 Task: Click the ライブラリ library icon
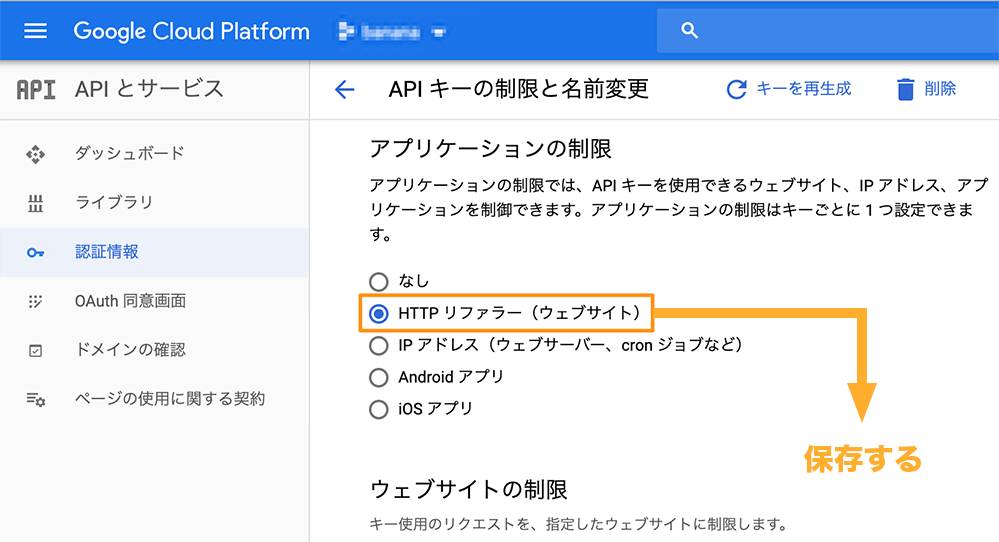(x=36, y=203)
